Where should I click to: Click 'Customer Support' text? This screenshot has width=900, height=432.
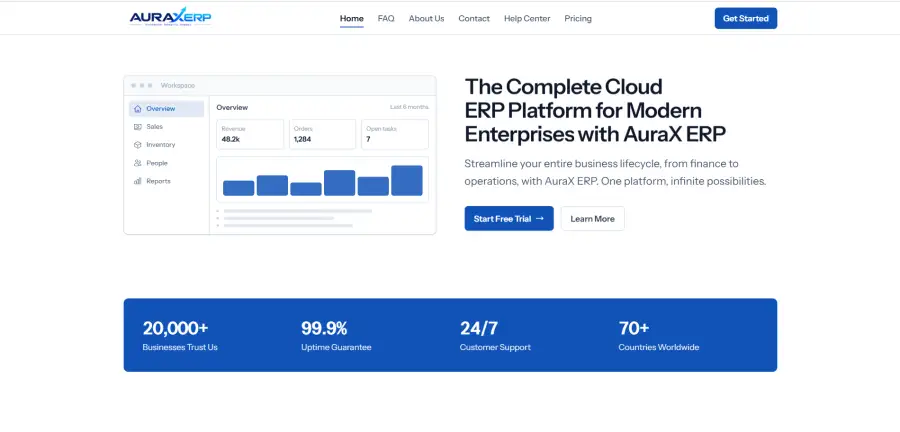(x=495, y=347)
